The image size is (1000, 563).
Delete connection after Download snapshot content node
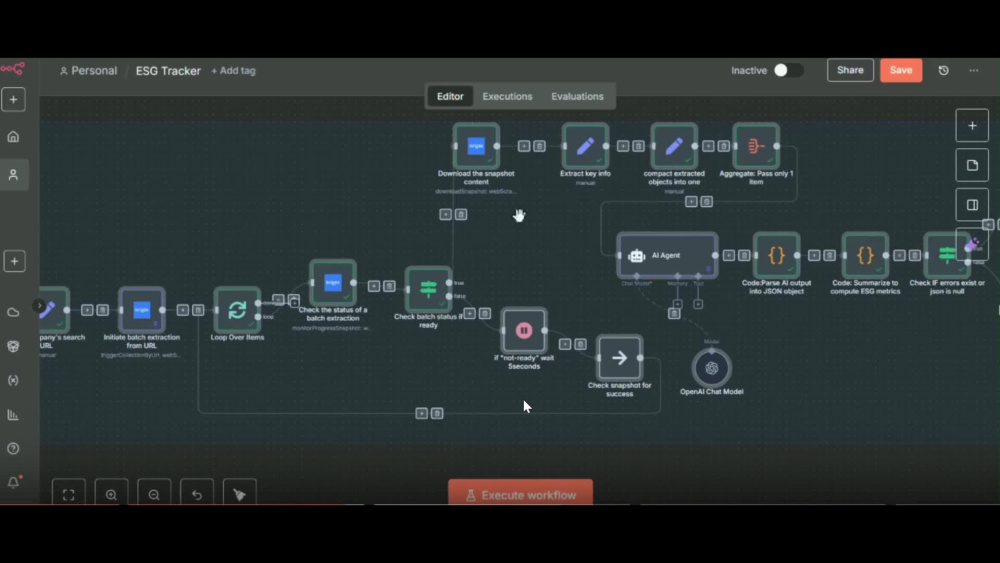point(540,146)
